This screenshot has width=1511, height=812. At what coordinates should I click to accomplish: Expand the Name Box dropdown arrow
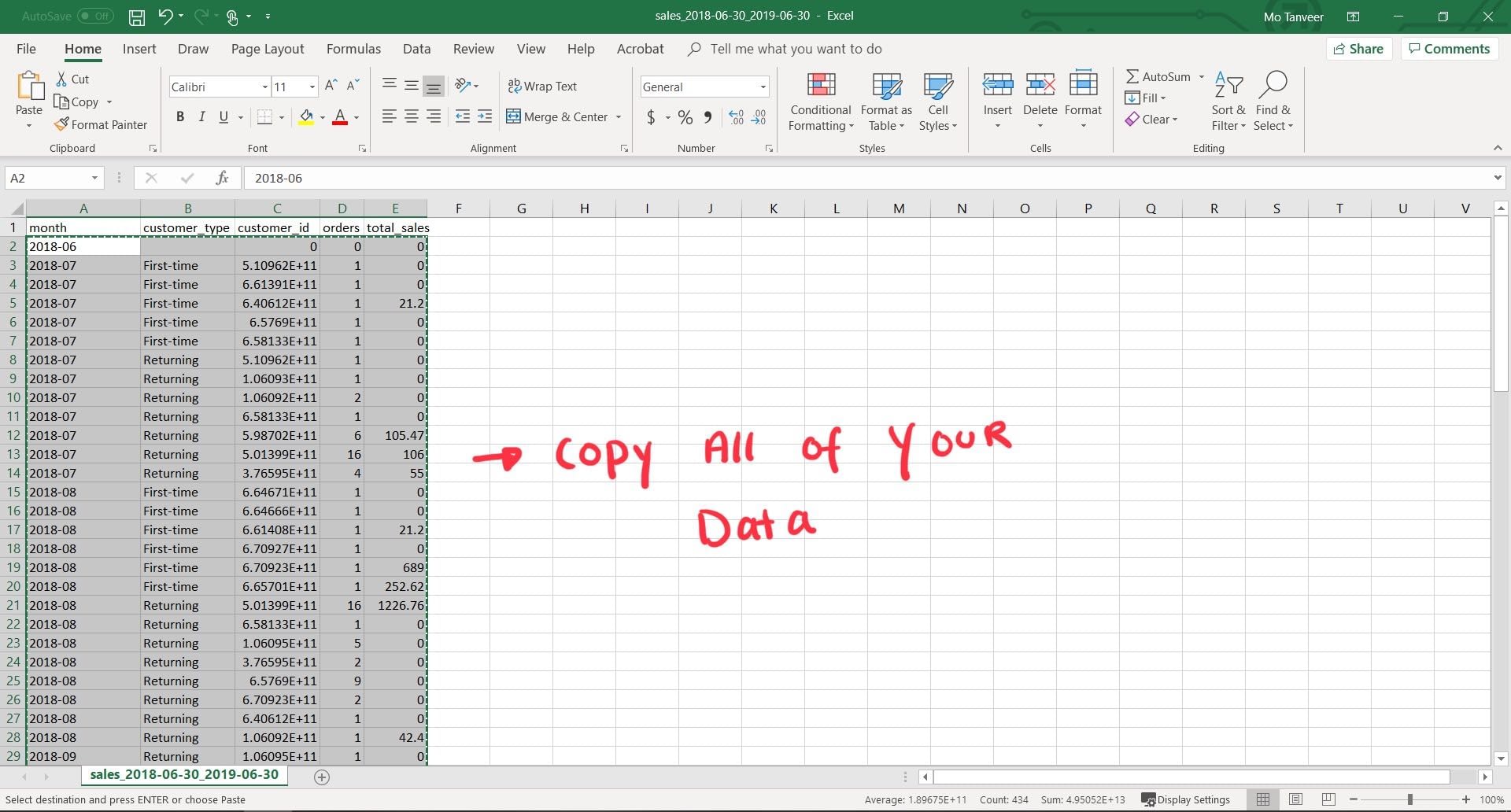tap(94, 178)
